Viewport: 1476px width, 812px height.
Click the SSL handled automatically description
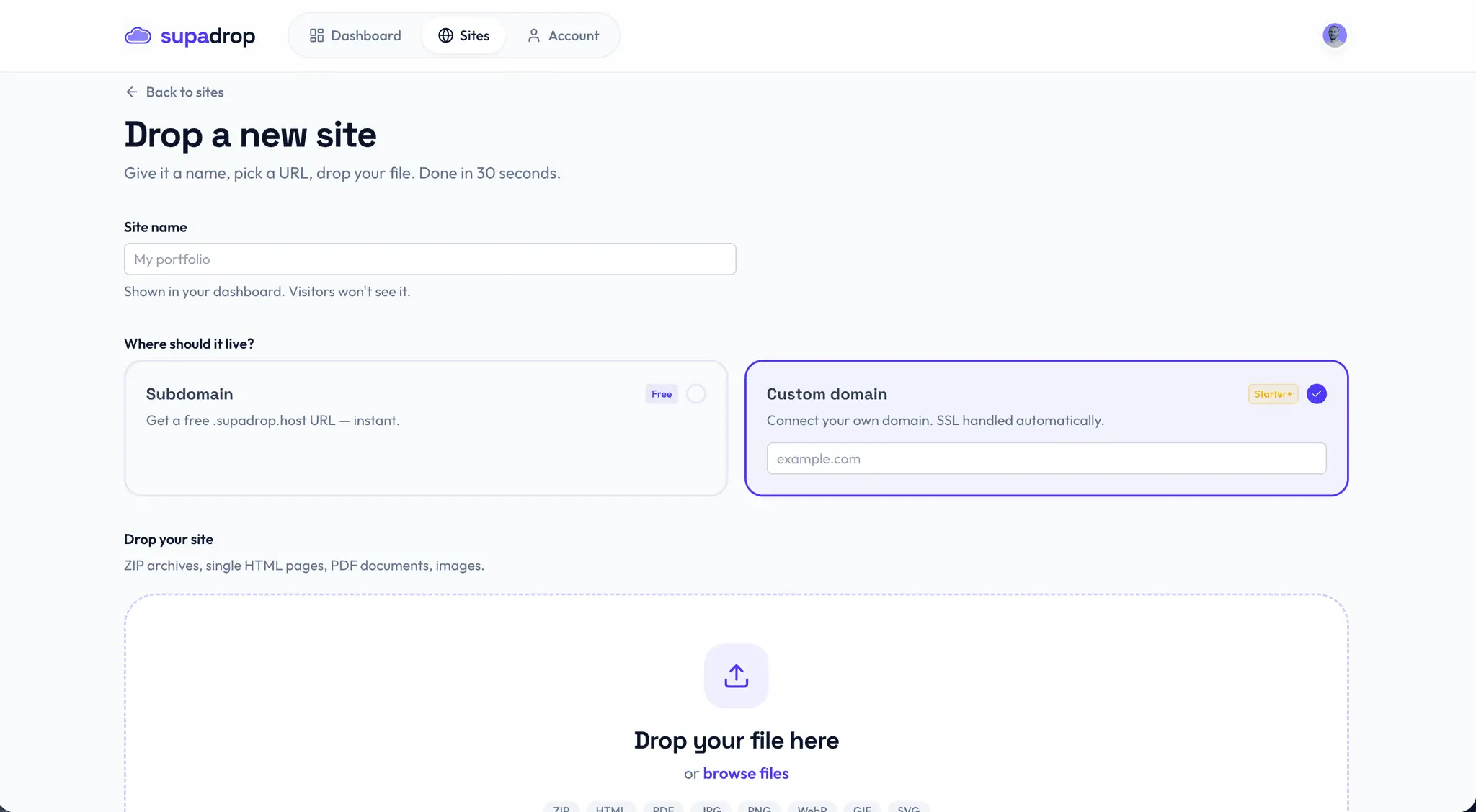coord(935,421)
